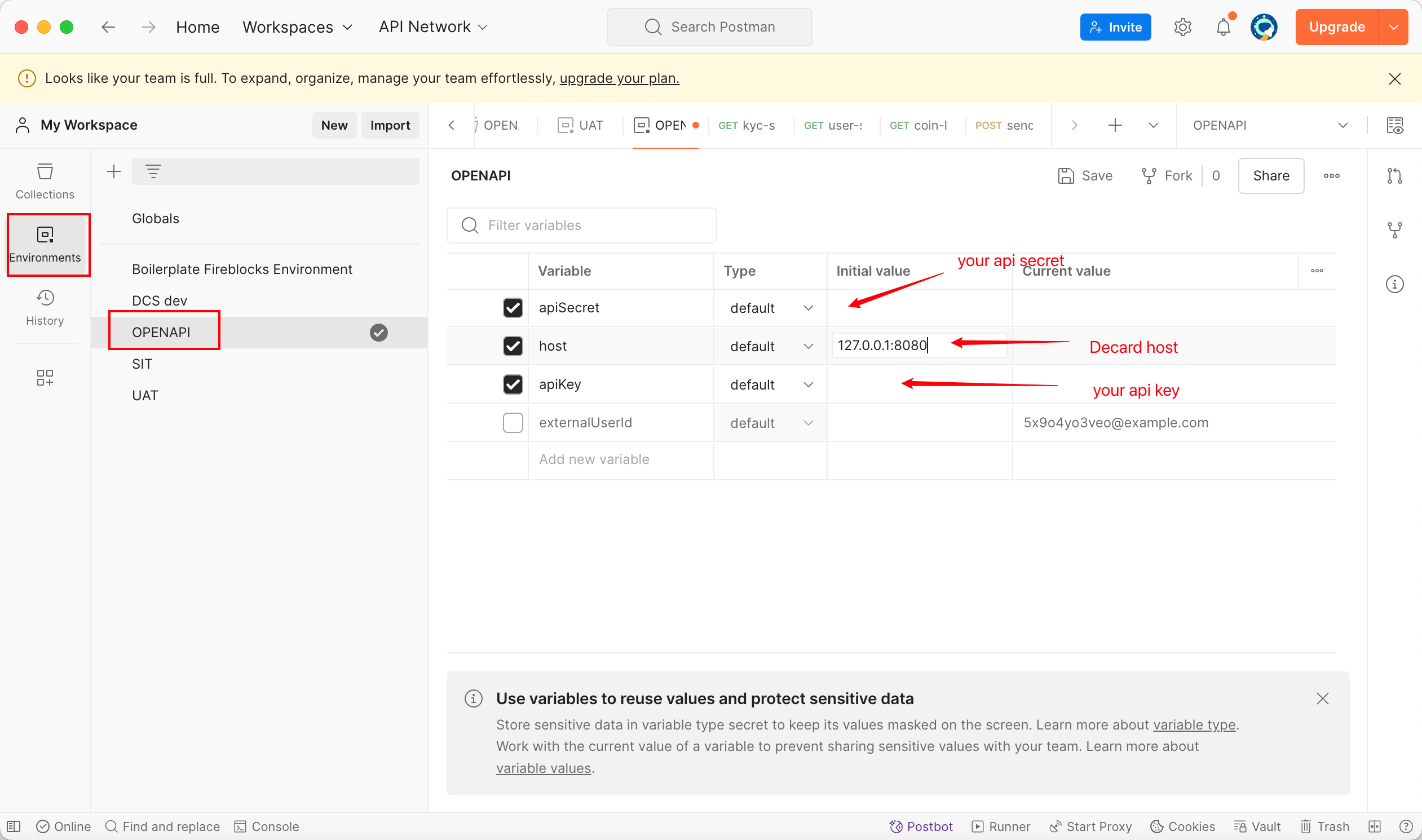Toggle the OPENAPI active environment checkmark
Image resolution: width=1422 pixels, height=840 pixels.
[379, 332]
